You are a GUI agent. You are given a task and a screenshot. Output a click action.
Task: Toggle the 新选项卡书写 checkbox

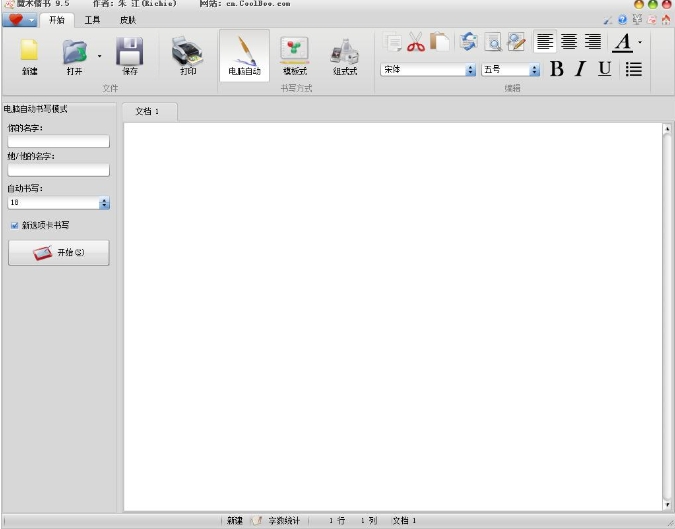[x=14, y=225]
